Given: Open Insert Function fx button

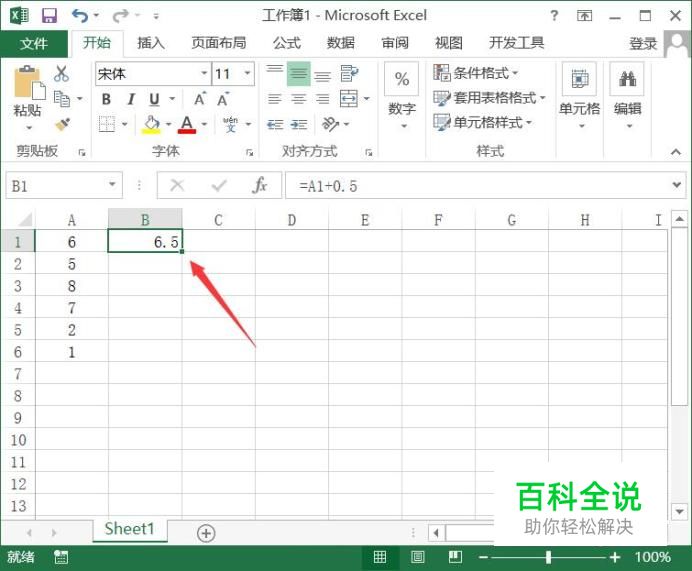Looking at the screenshot, I should [x=260, y=185].
